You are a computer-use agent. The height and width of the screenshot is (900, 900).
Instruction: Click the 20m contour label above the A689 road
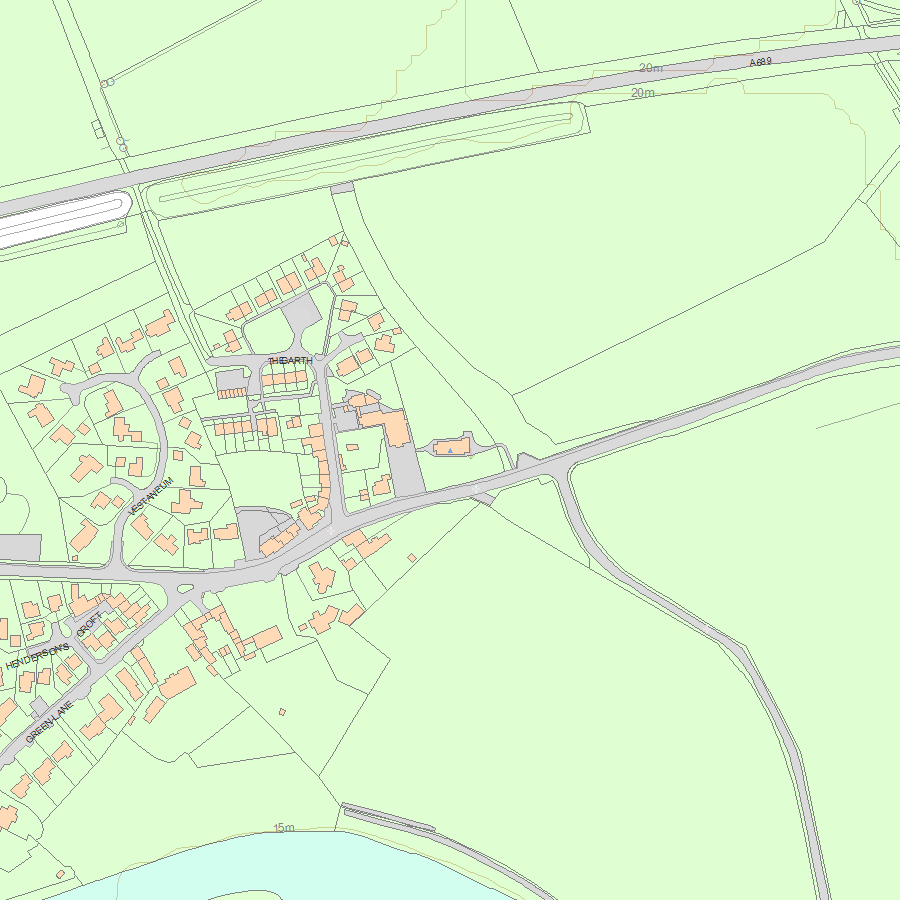click(x=651, y=68)
